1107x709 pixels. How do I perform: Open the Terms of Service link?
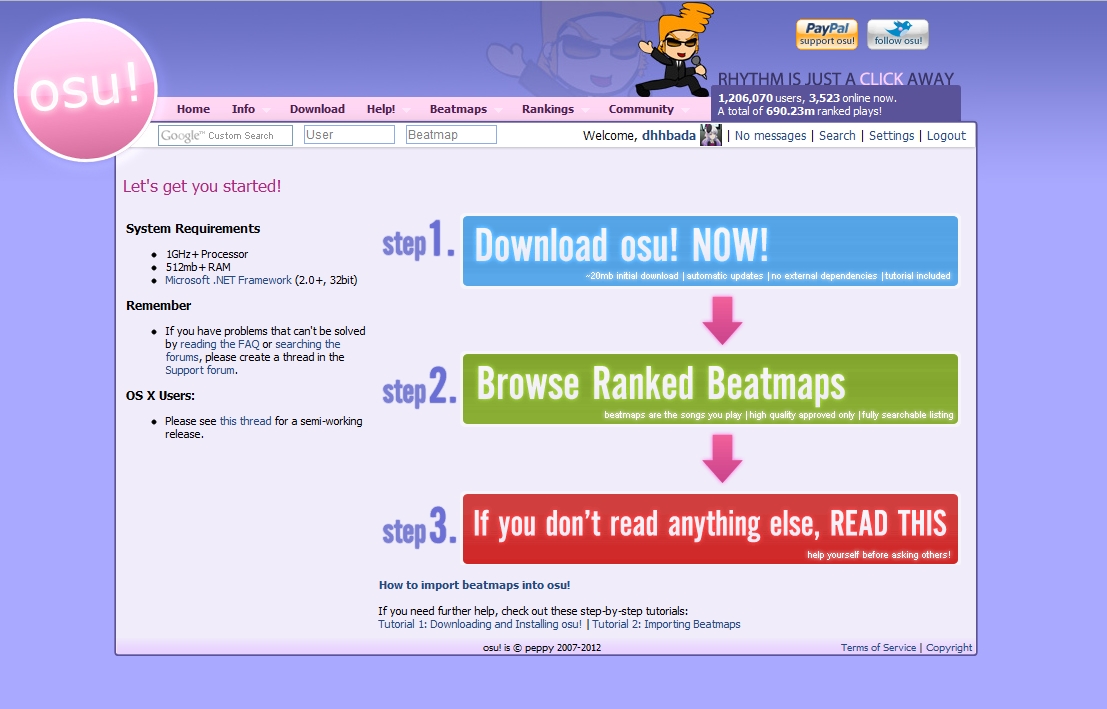click(x=878, y=648)
